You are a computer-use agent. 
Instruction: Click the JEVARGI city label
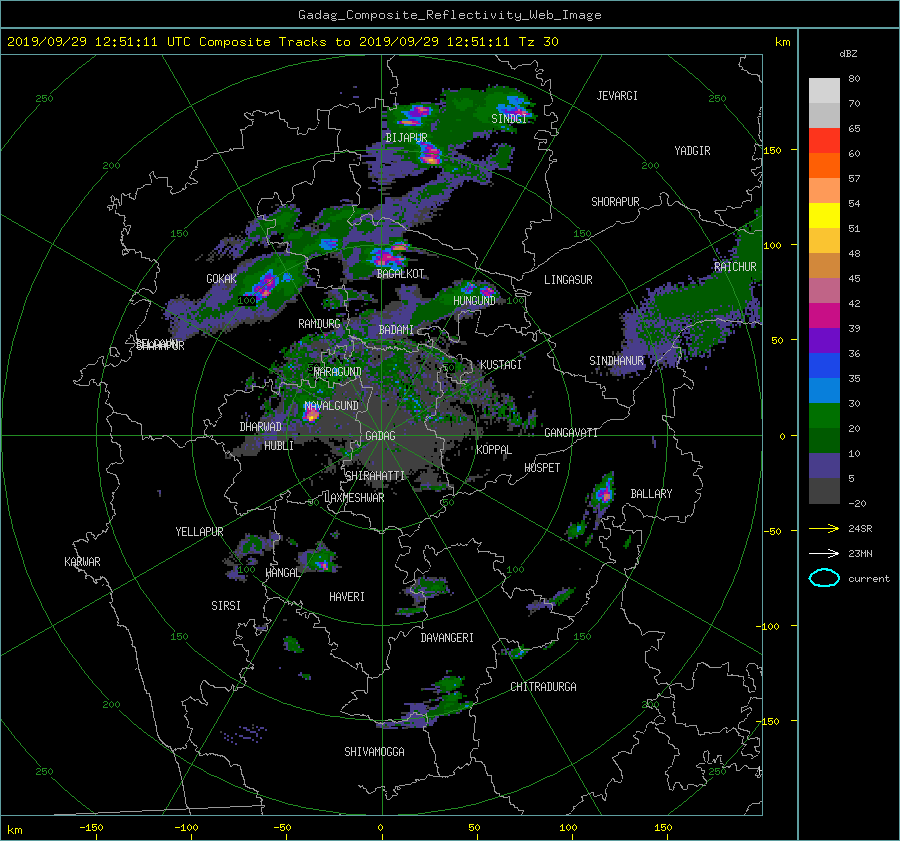[617, 96]
